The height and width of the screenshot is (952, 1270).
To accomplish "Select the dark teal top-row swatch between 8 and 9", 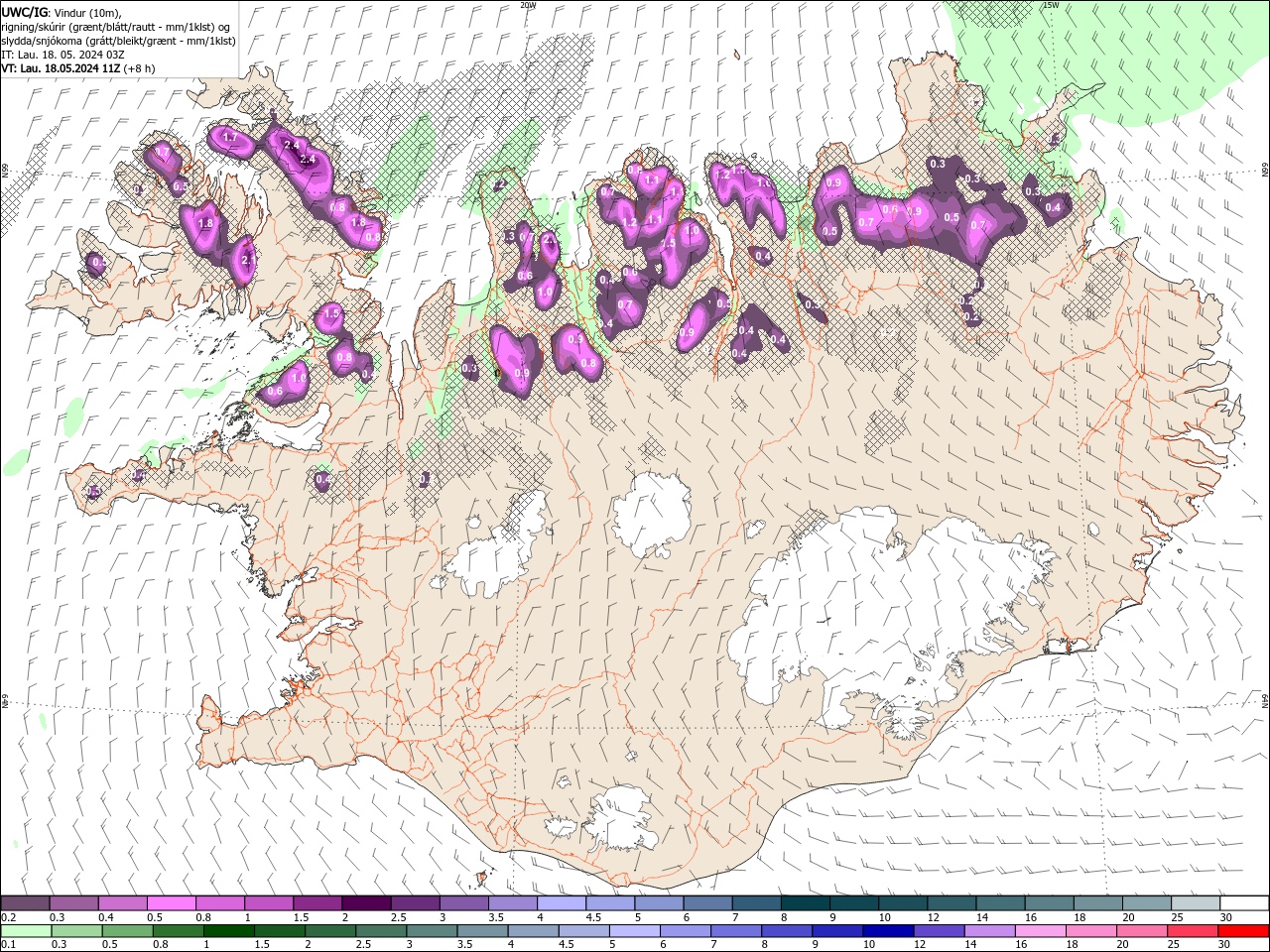I will click(x=806, y=903).
